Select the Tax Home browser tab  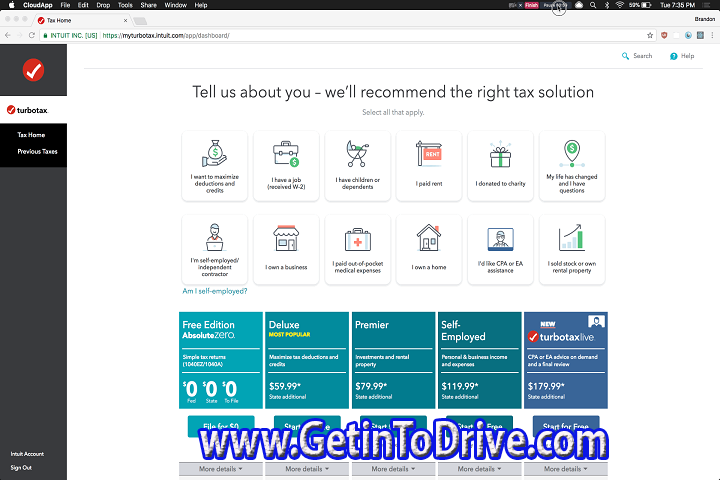[82, 20]
